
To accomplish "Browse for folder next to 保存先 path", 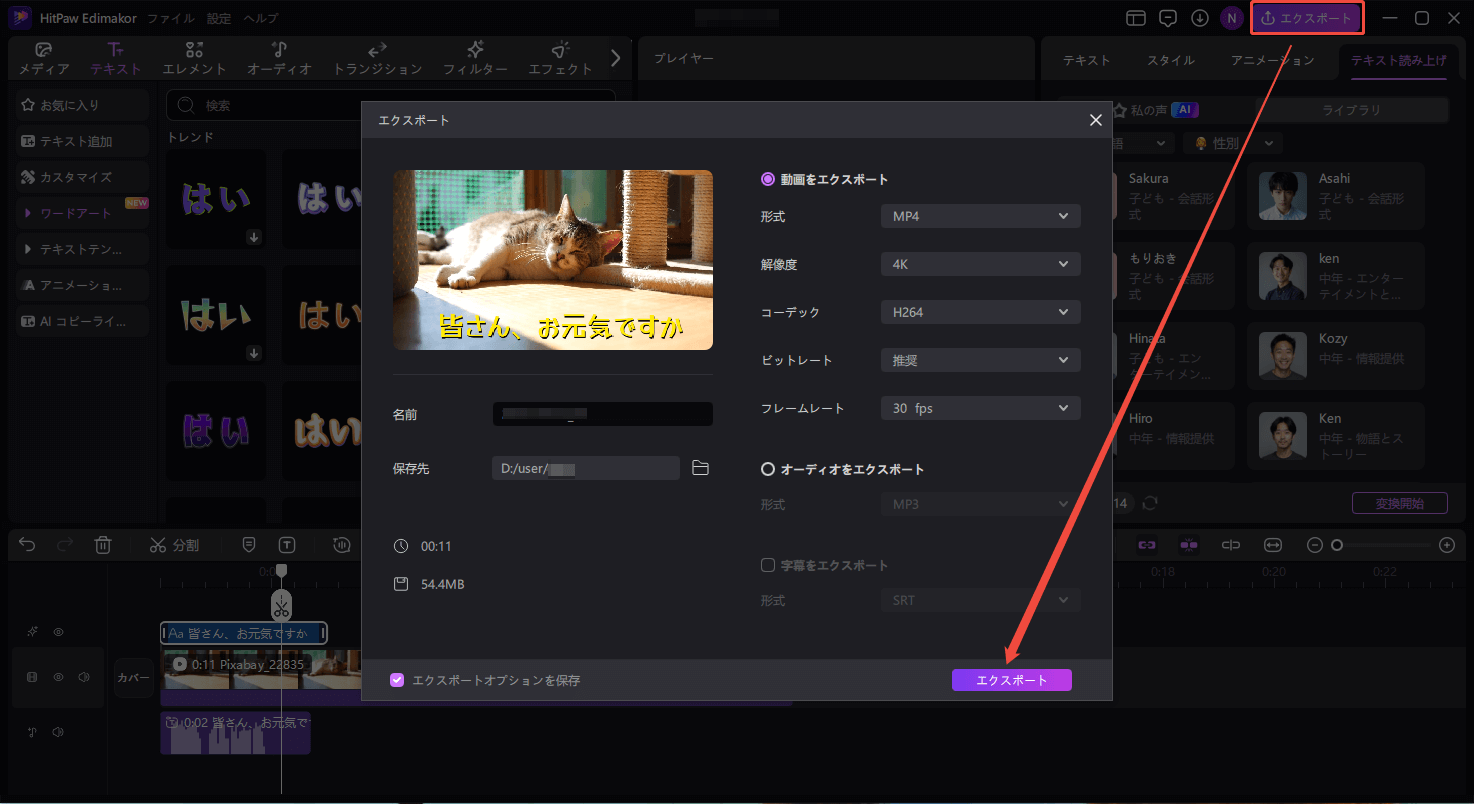I will point(700,468).
